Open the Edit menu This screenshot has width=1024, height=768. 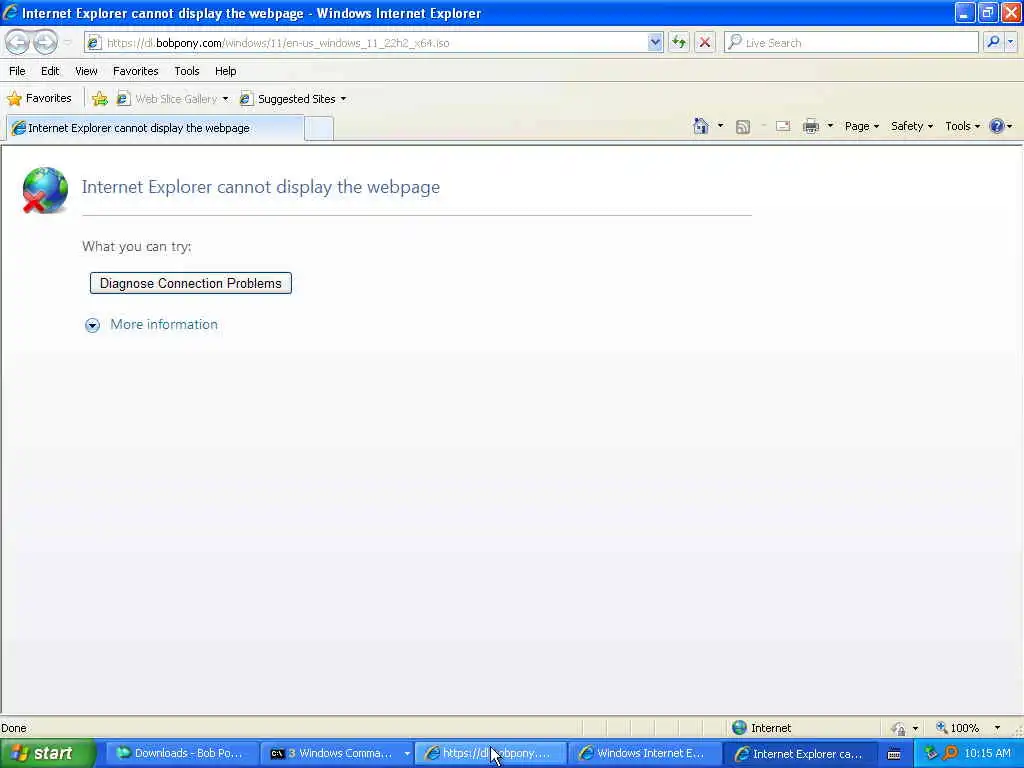(x=50, y=71)
